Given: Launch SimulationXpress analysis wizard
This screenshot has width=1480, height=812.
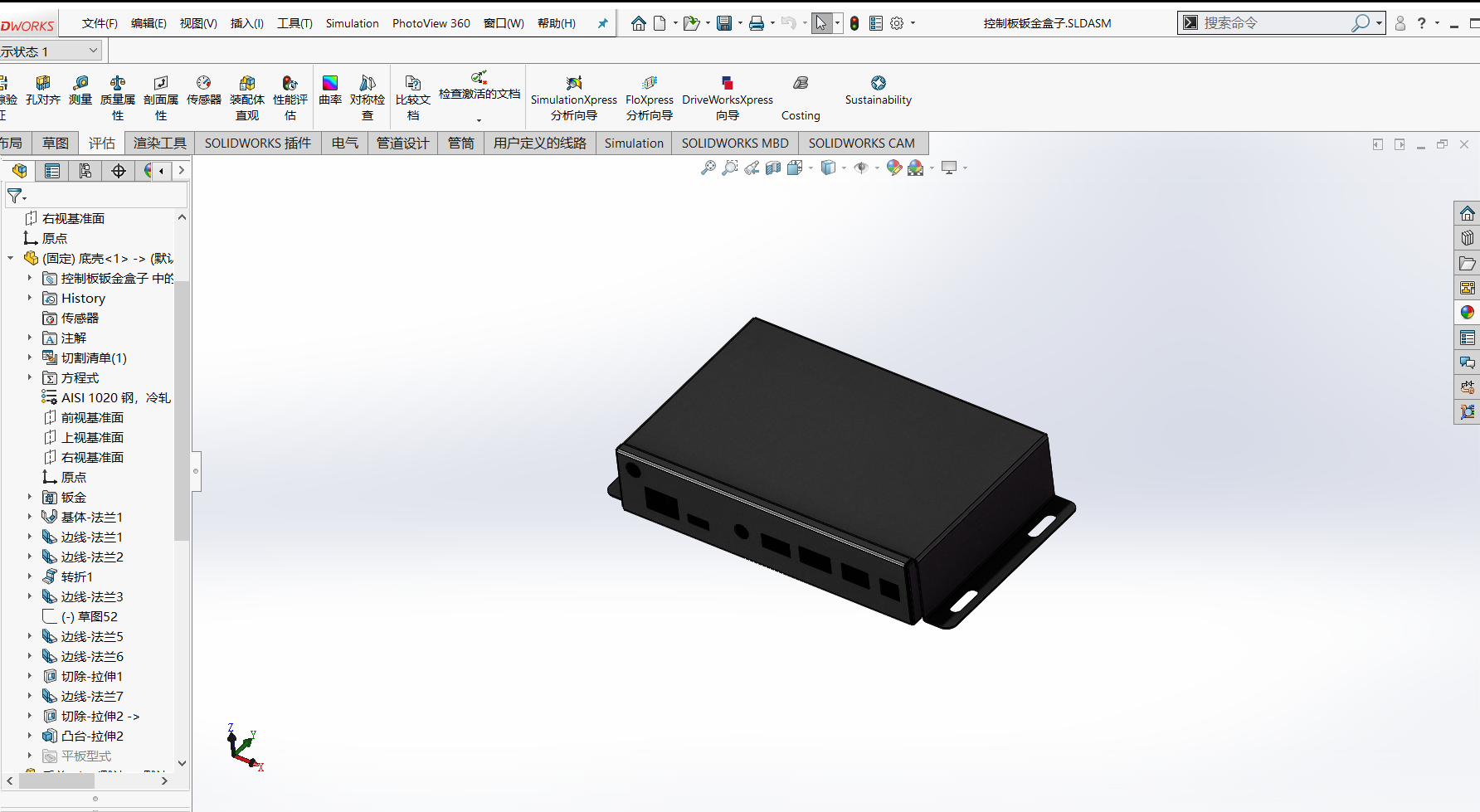Looking at the screenshot, I should point(574,98).
